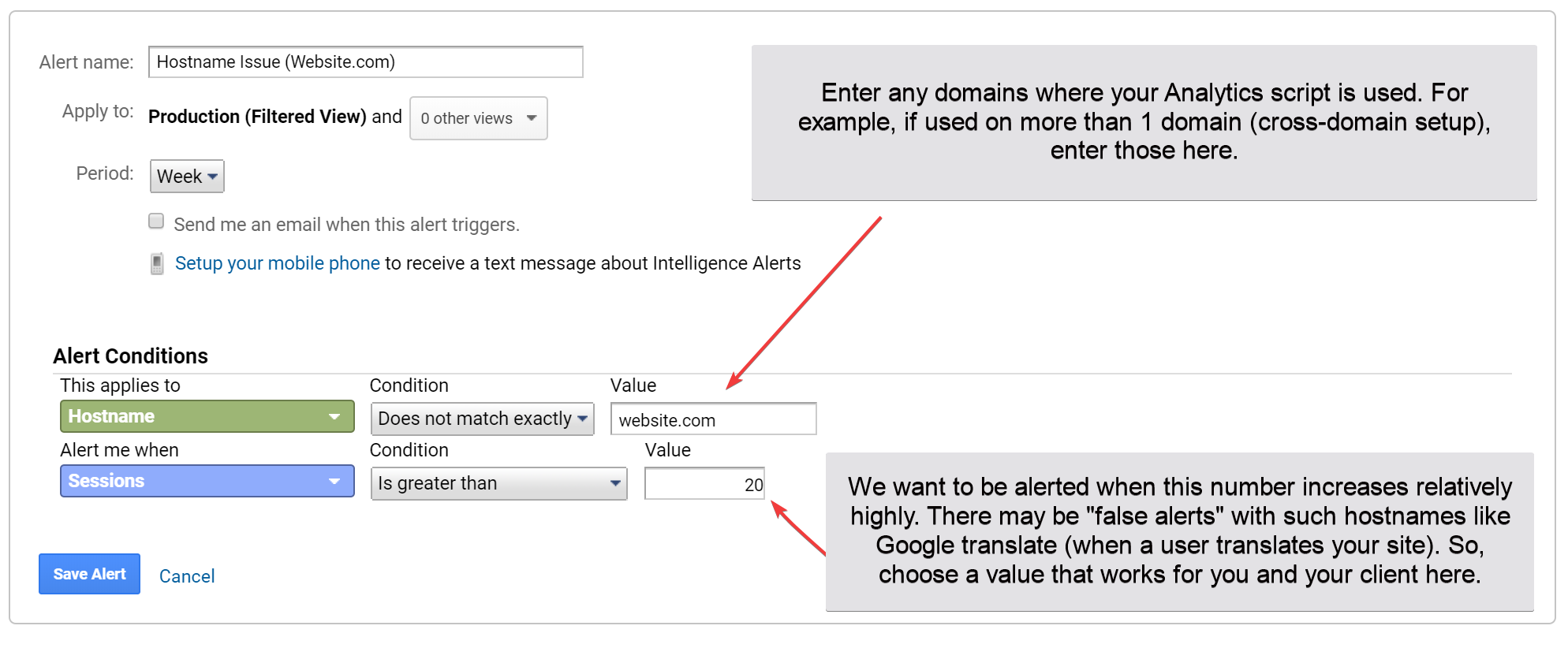This screenshot has height=648, width=1568.
Task: Click Save Alert button
Action: 89,574
